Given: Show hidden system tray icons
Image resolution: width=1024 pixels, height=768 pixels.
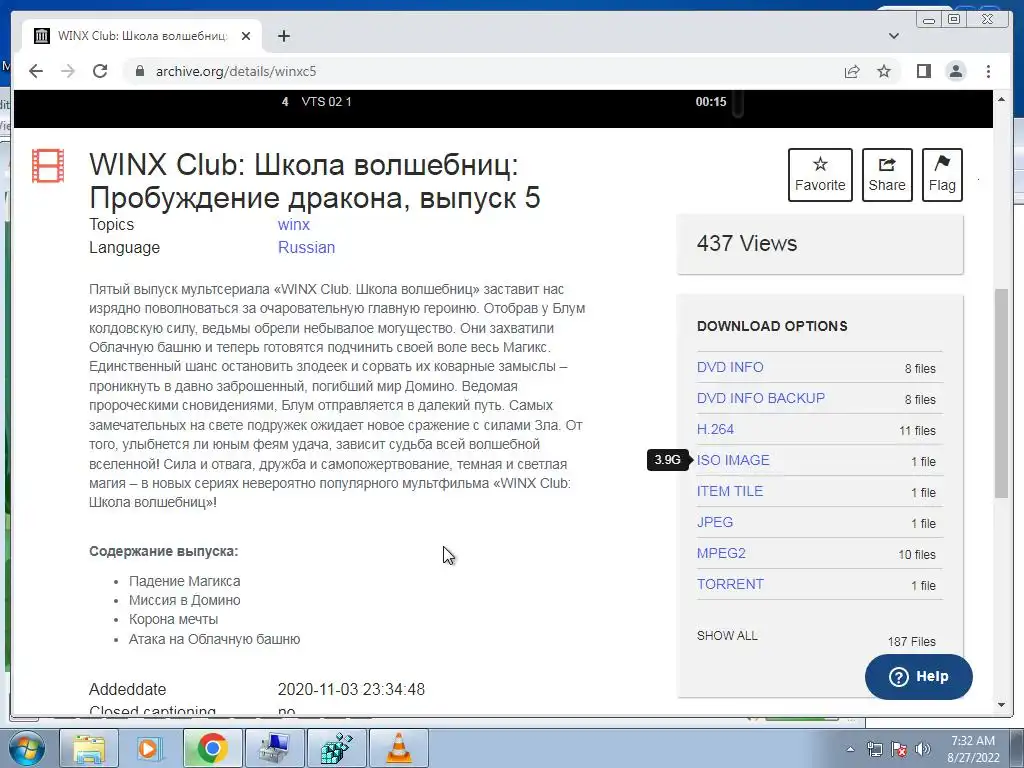Looking at the screenshot, I should point(850,749).
